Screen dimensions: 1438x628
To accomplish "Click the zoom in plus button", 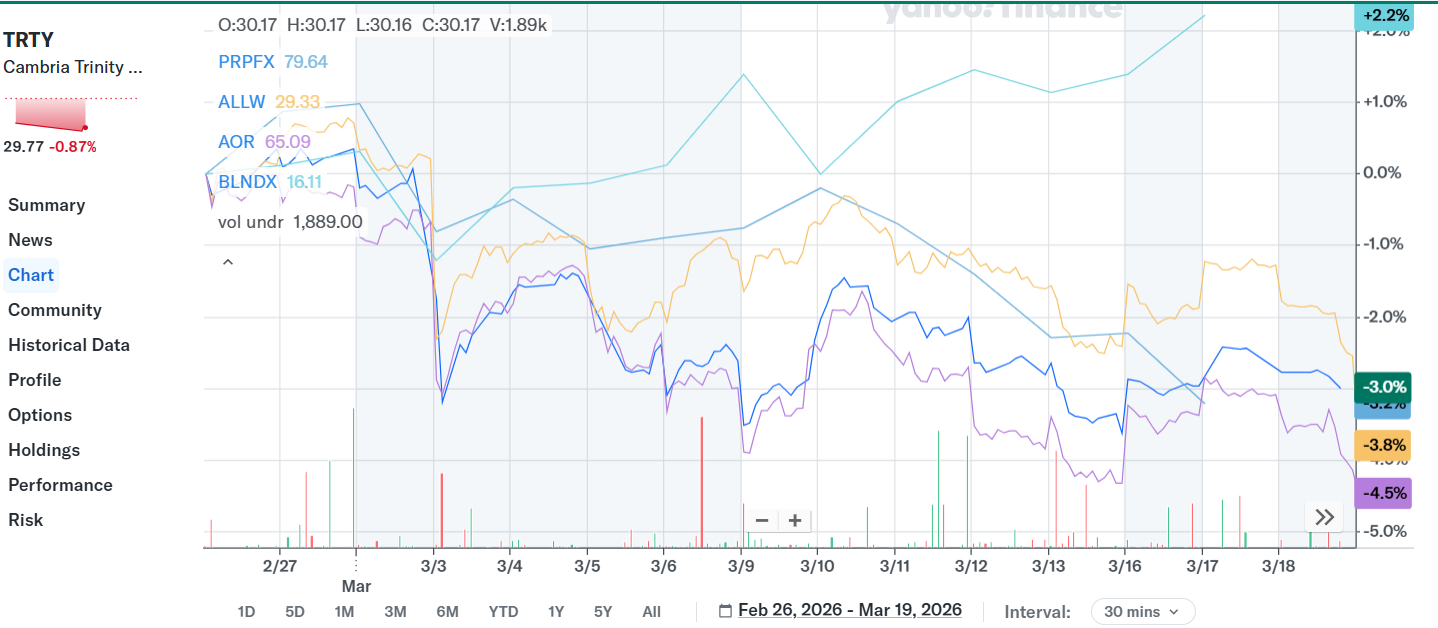I will pyautogui.click(x=795, y=520).
